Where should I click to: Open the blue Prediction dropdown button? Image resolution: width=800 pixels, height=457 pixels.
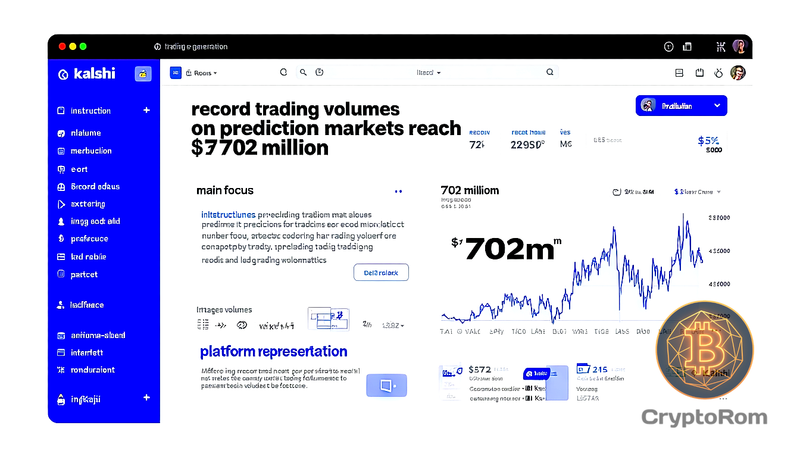(681, 106)
